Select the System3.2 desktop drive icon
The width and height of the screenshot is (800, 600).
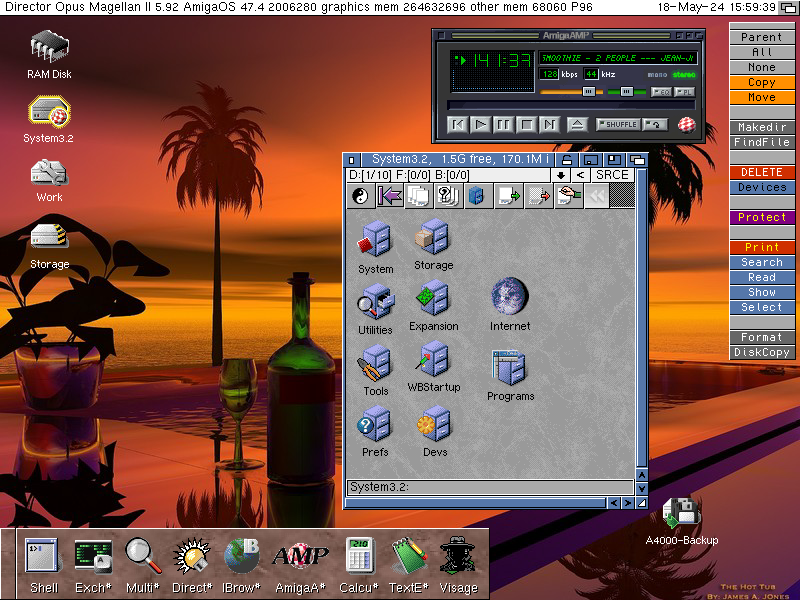(49, 112)
